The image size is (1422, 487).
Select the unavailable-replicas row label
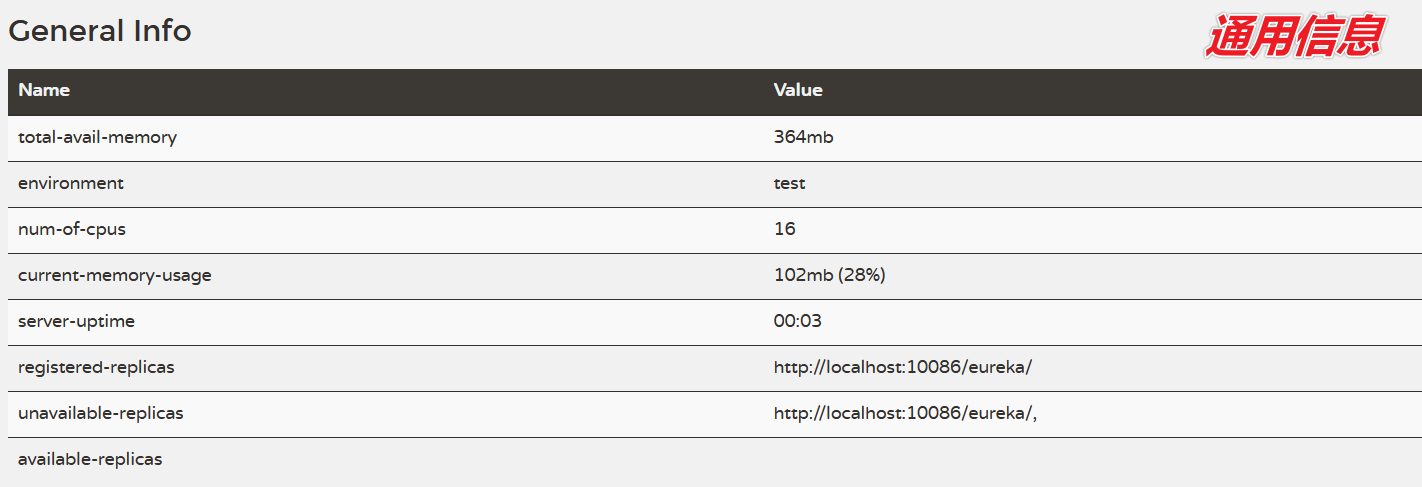click(101, 413)
